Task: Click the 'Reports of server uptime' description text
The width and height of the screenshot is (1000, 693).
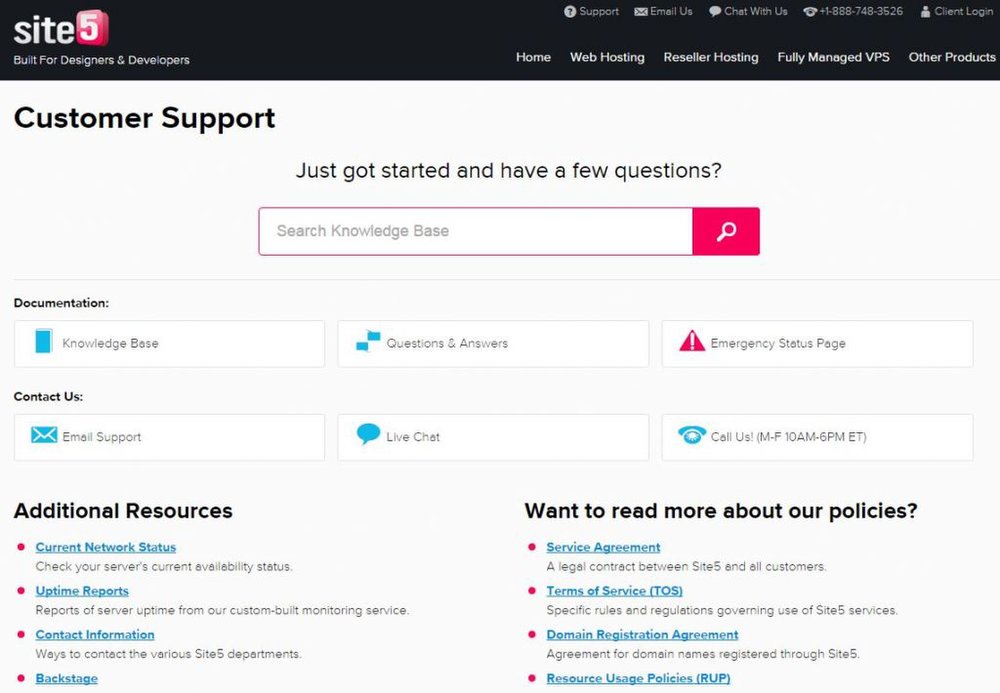Action: 223,610
